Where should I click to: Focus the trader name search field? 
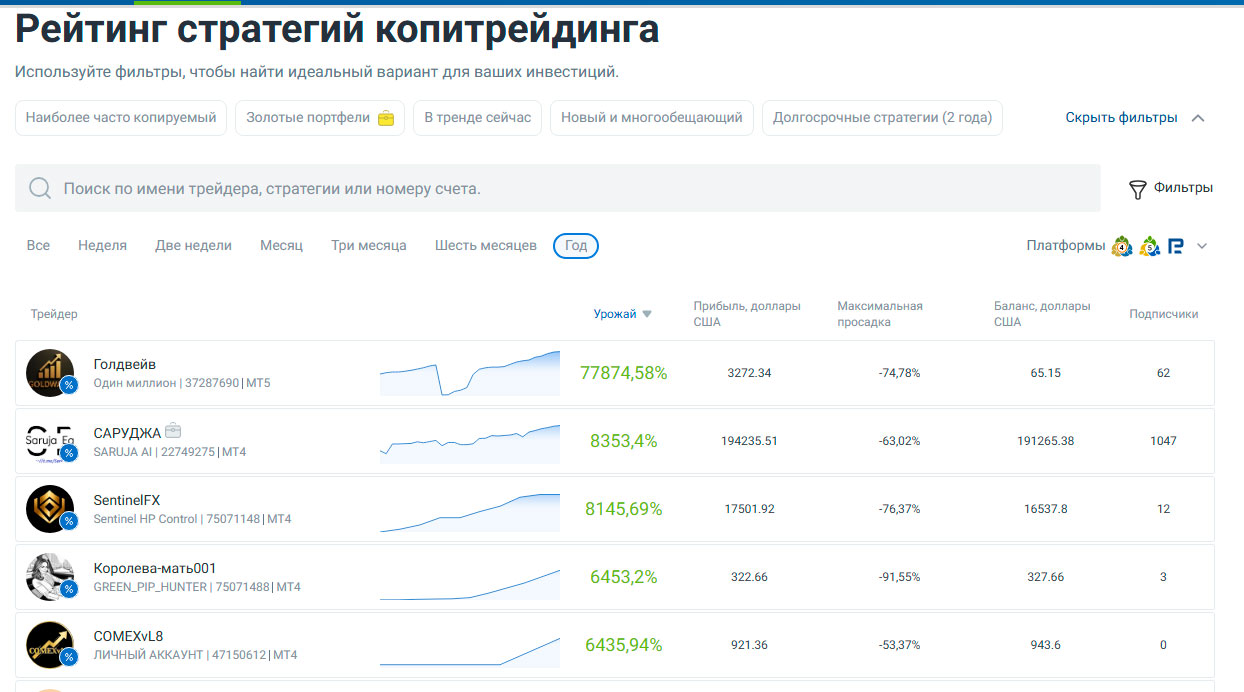click(558, 188)
